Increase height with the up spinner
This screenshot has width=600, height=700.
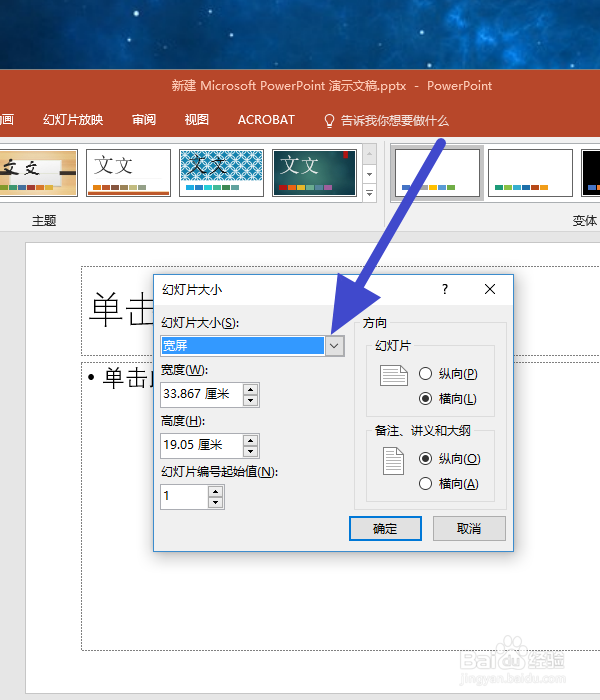click(x=250, y=440)
